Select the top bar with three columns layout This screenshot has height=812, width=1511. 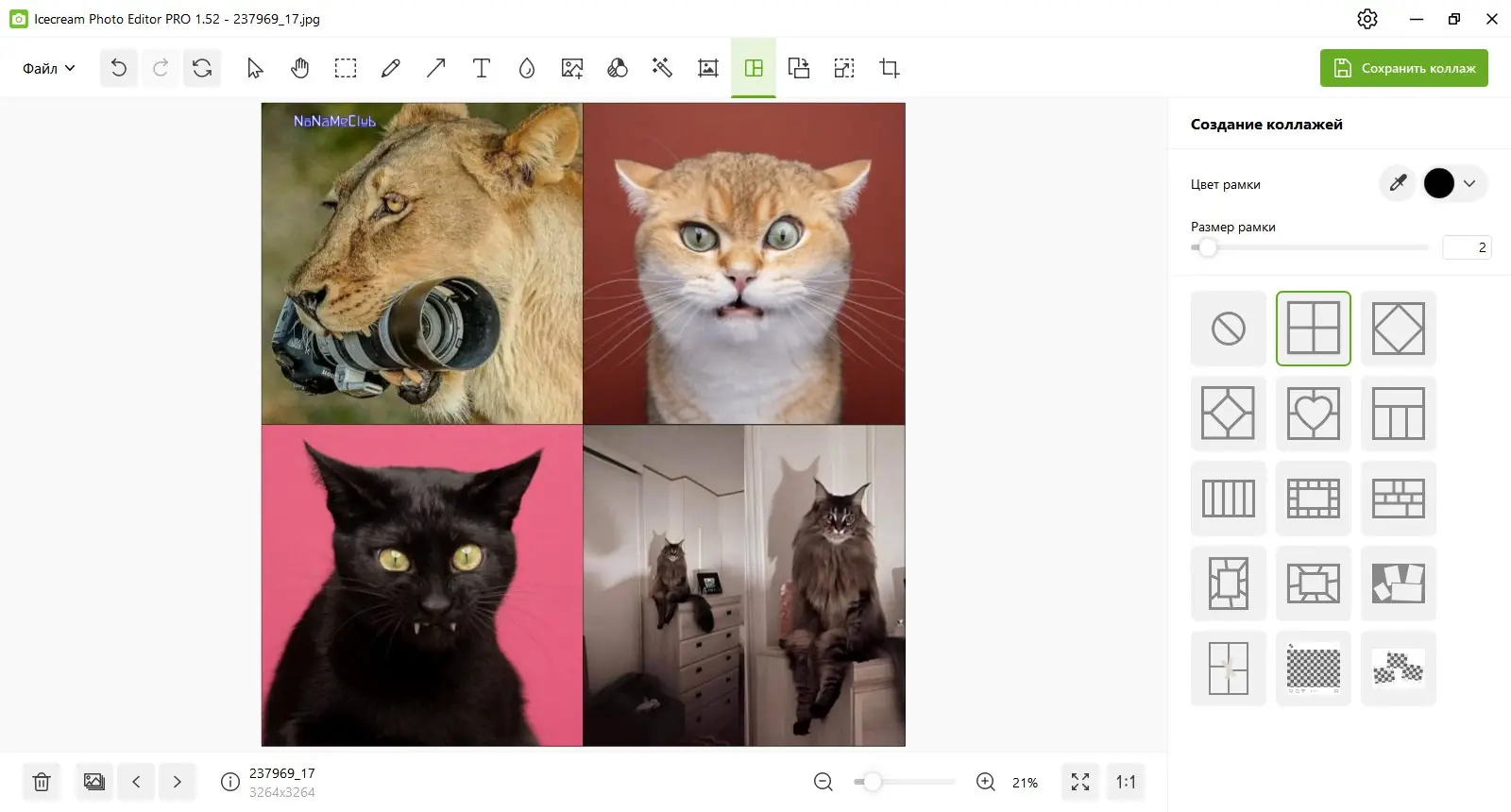tap(1399, 414)
